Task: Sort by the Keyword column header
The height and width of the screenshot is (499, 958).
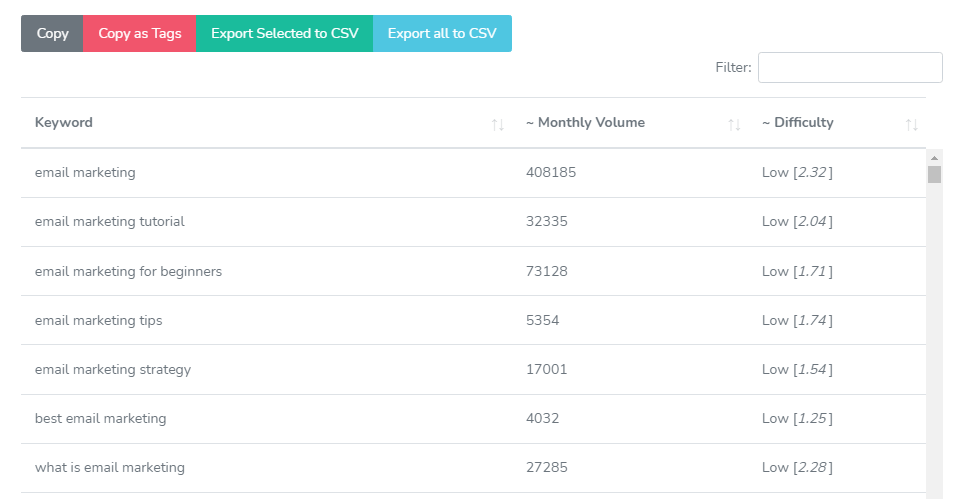Action: point(64,122)
